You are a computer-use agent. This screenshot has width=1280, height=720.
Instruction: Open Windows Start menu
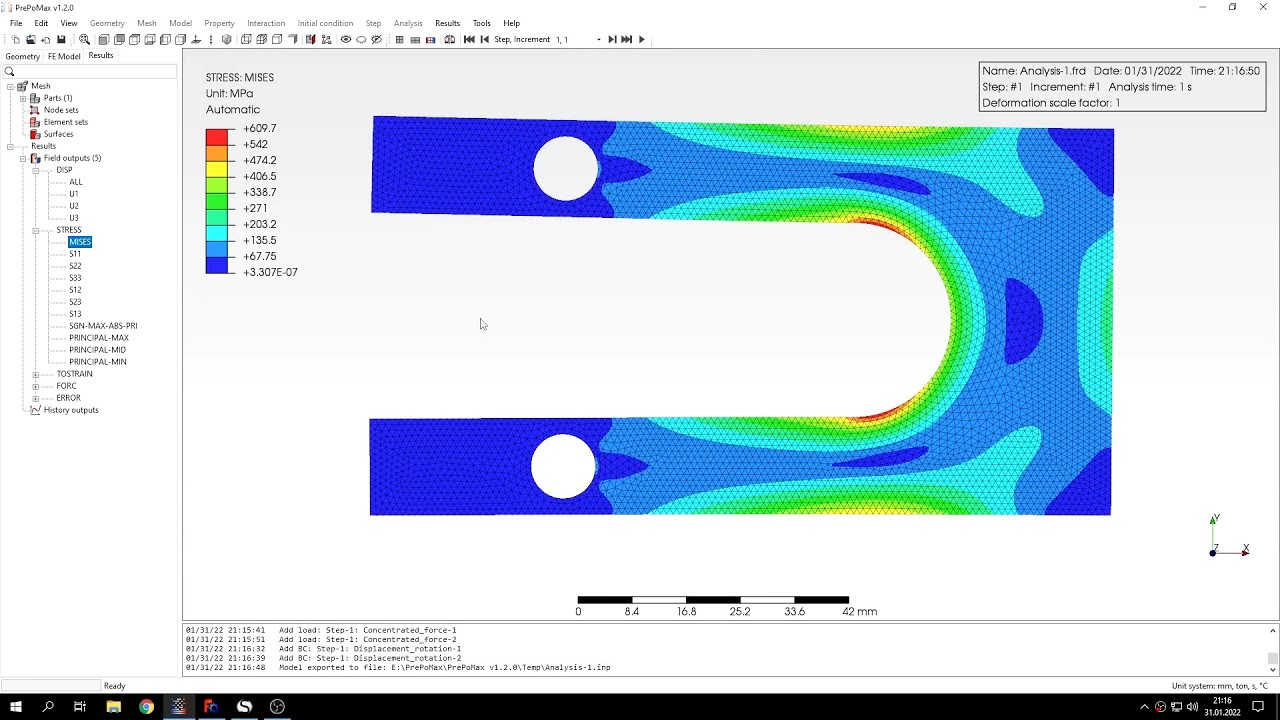click(x=16, y=707)
